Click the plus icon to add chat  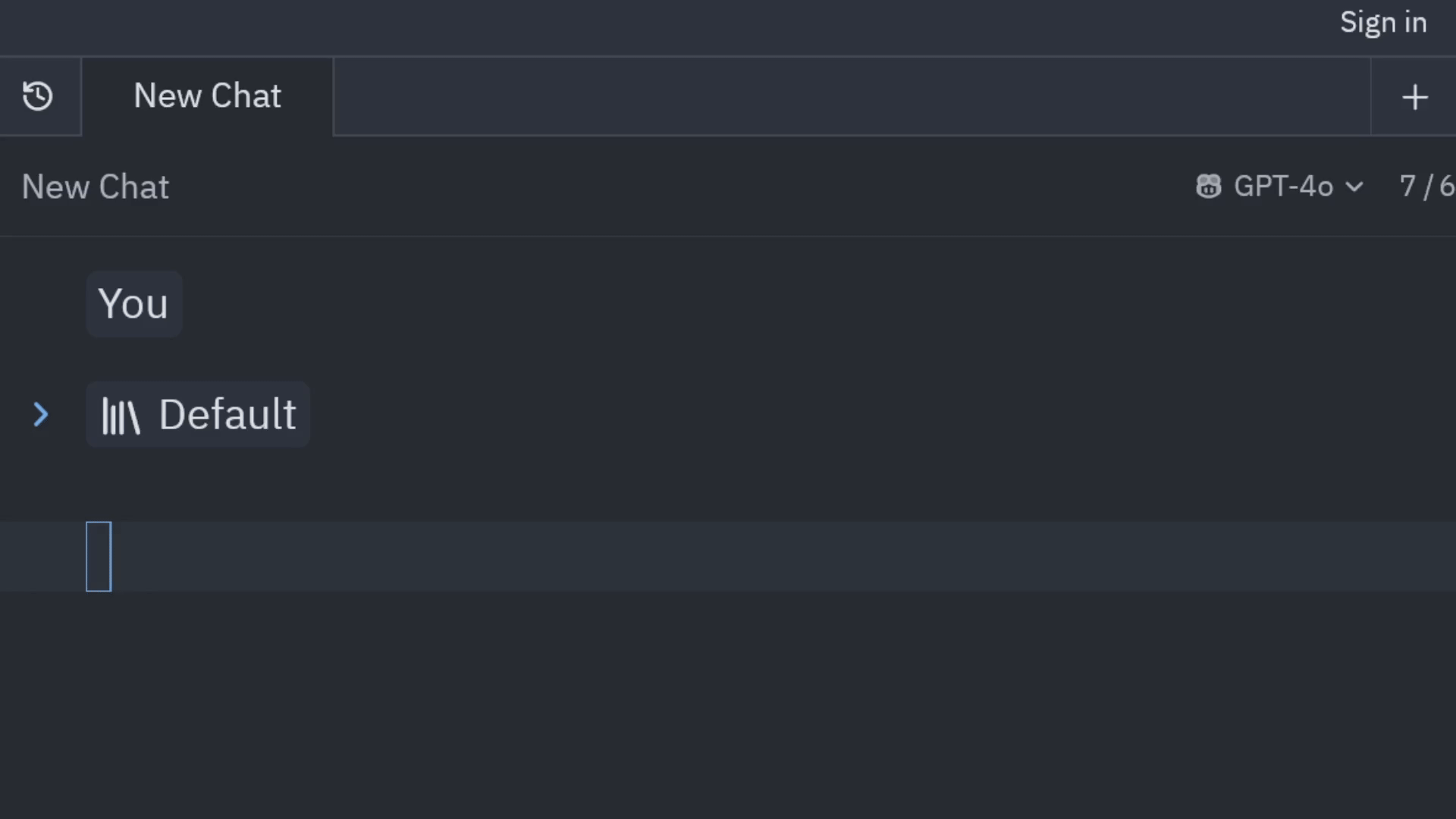click(1414, 97)
